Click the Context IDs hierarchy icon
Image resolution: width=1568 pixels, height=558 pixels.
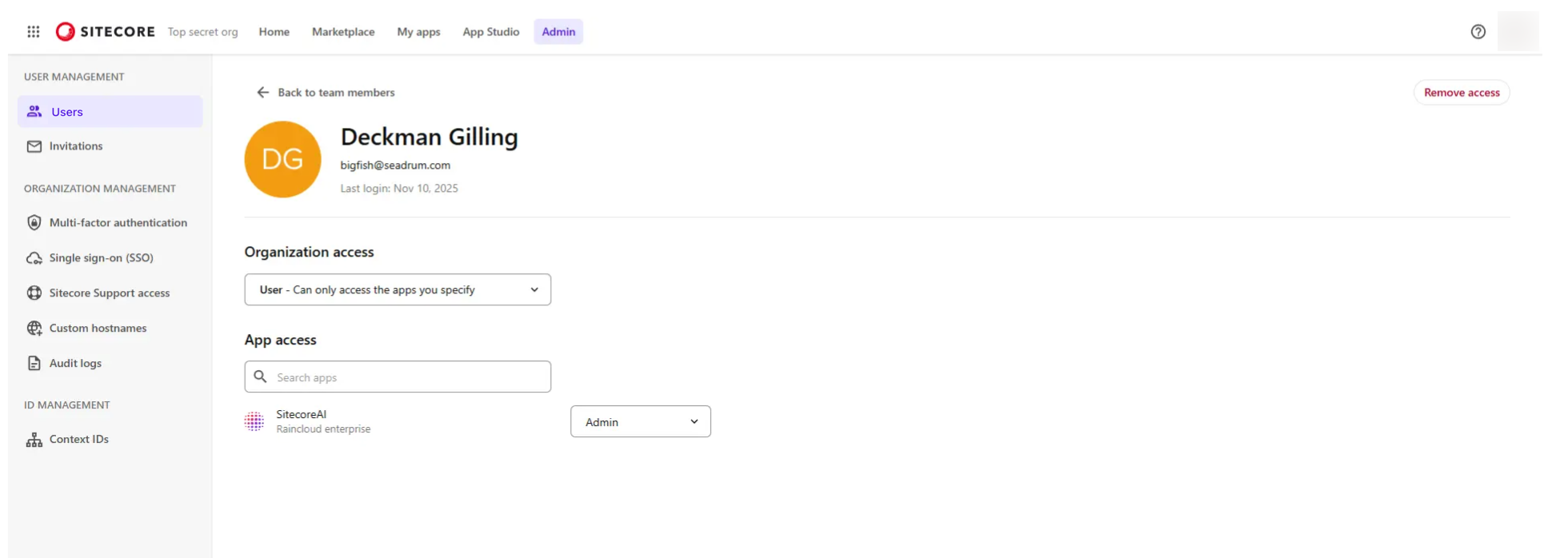click(x=34, y=439)
